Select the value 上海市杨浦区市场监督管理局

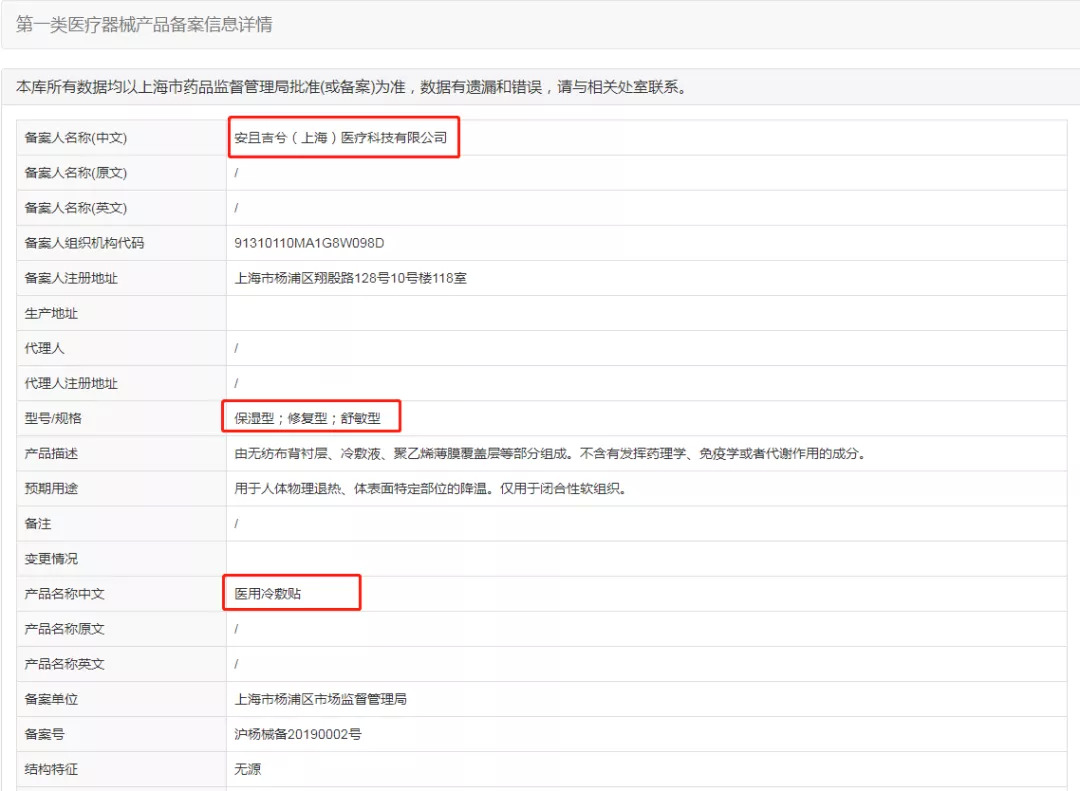tap(321, 699)
